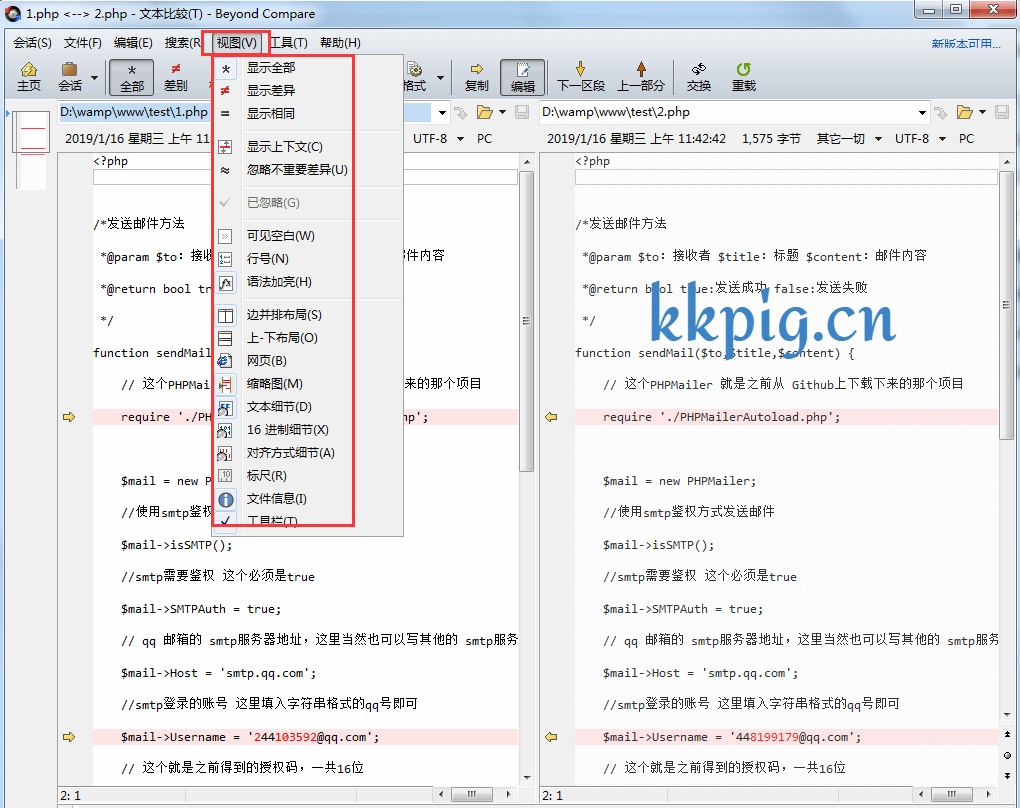The image size is (1020, 808).
Task: Select 显示相同 in the view menu
Action: [308, 113]
